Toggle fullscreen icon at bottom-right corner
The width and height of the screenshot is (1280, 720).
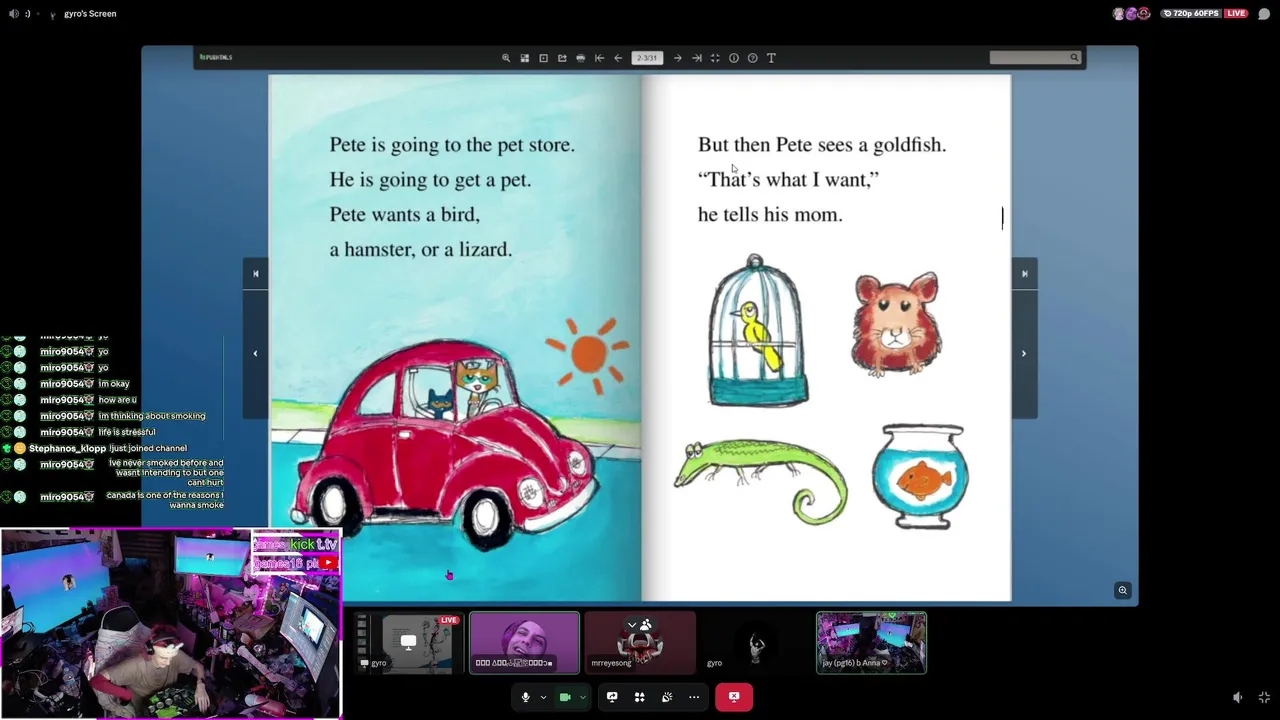[x=1264, y=698]
